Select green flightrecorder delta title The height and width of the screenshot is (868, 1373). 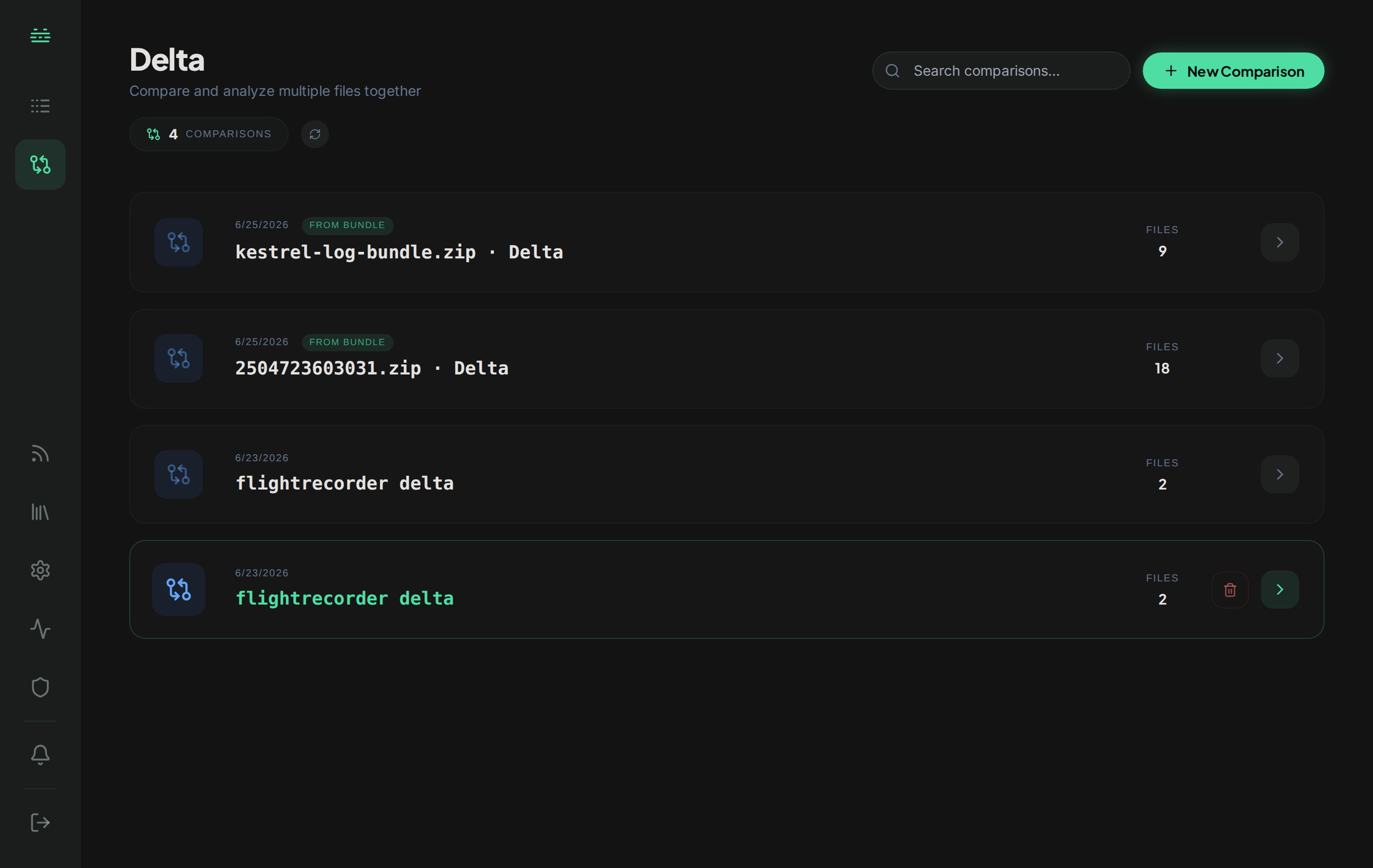pos(344,599)
